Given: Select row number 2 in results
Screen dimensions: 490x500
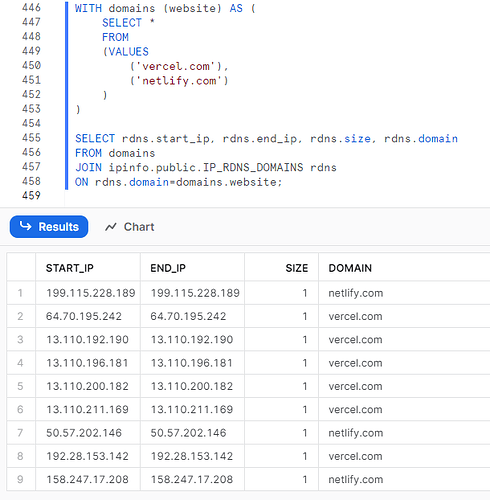Looking at the screenshot, I should click(20, 316).
